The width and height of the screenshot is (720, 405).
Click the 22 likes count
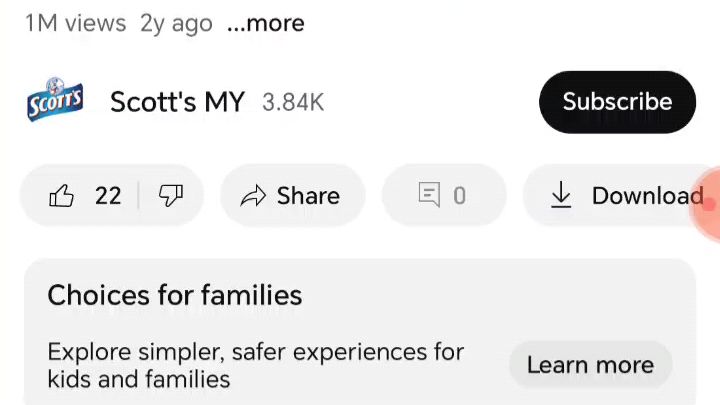point(108,196)
